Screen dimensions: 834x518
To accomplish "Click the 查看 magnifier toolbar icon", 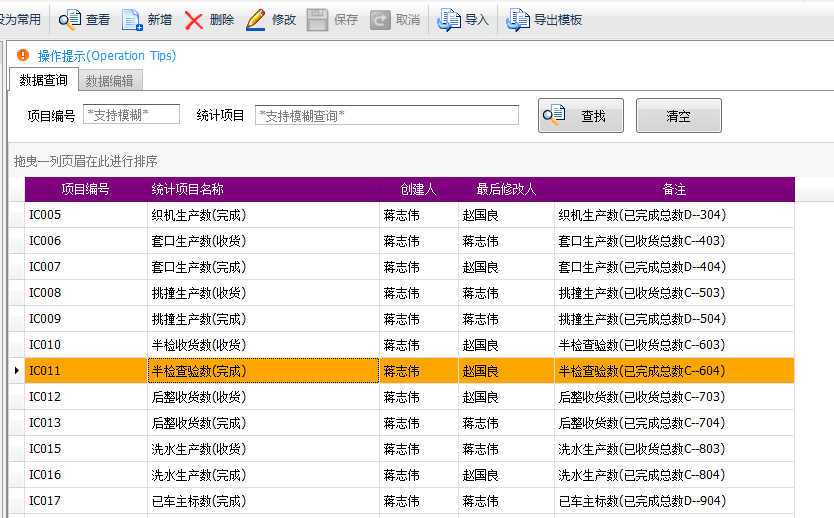I will point(70,20).
